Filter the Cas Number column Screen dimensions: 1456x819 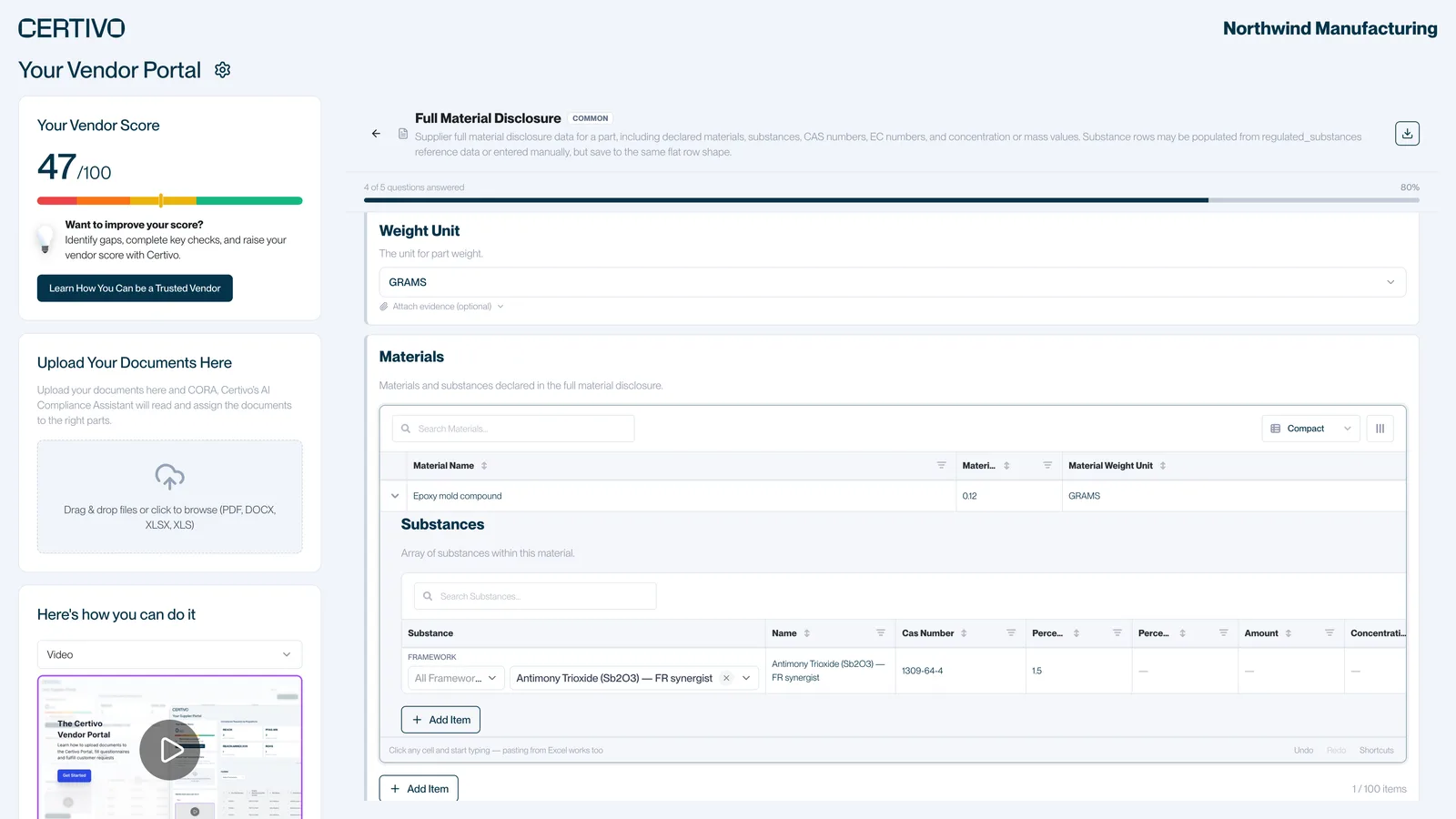tap(1011, 633)
